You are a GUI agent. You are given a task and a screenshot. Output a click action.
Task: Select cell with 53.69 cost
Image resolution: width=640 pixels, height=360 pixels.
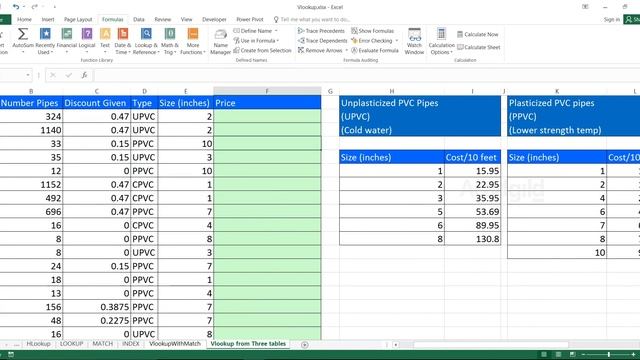[x=472, y=211]
